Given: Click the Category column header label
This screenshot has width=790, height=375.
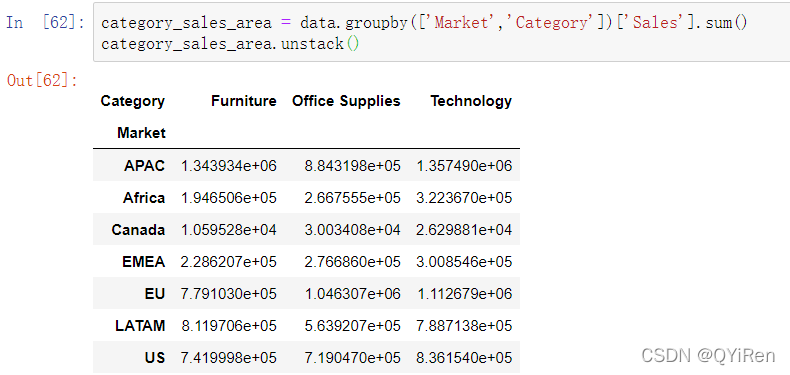Looking at the screenshot, I should point(133,101).
